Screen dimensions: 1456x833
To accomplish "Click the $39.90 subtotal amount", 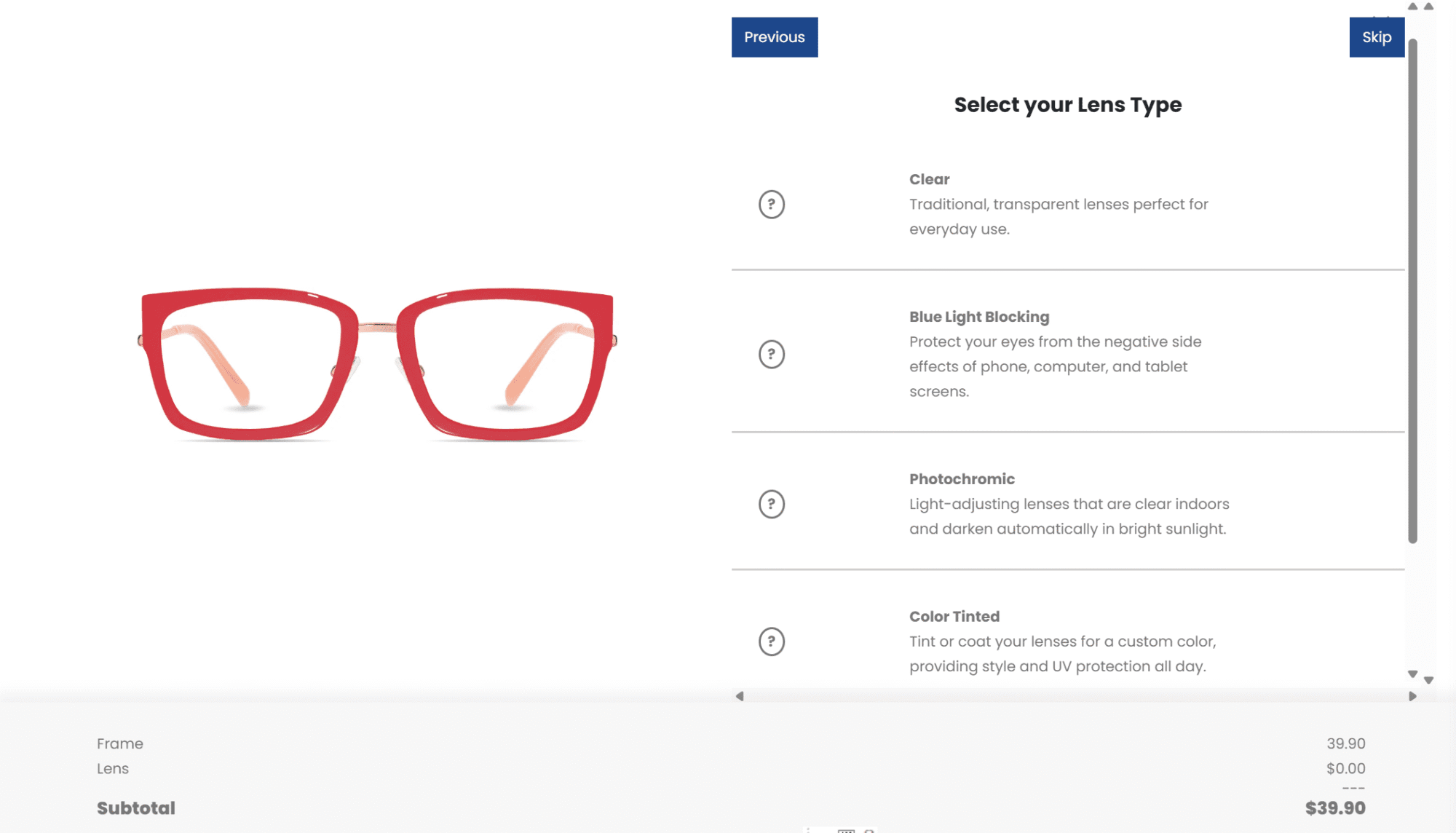I will pyautogui.click(x=1334, y=808).
